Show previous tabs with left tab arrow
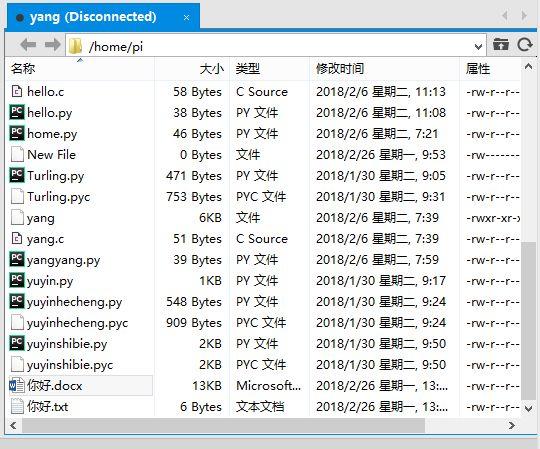The height and width of the screenshot is (449, 540). (x=505, y=15)
